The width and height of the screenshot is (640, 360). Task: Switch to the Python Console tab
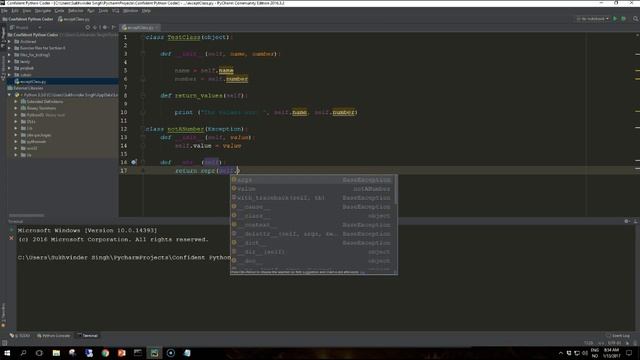[x=53, y=336]
